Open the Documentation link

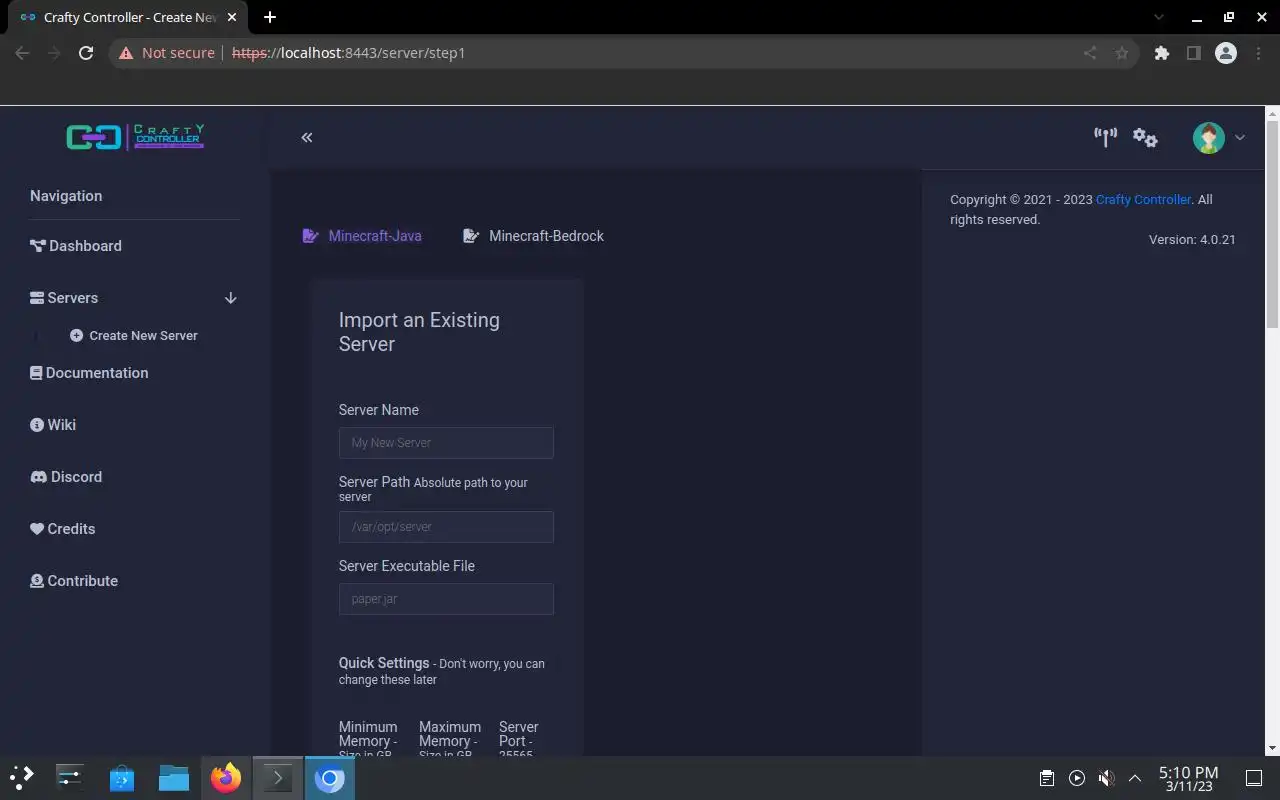tap(89, 373)
